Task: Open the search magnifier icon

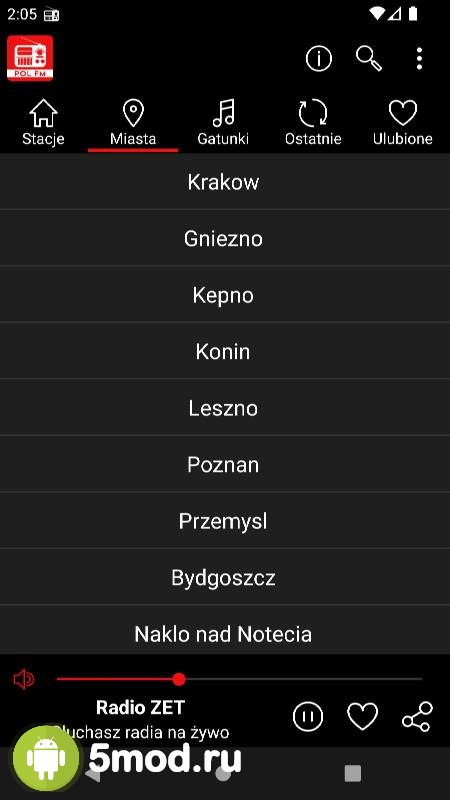Action: 369,58
